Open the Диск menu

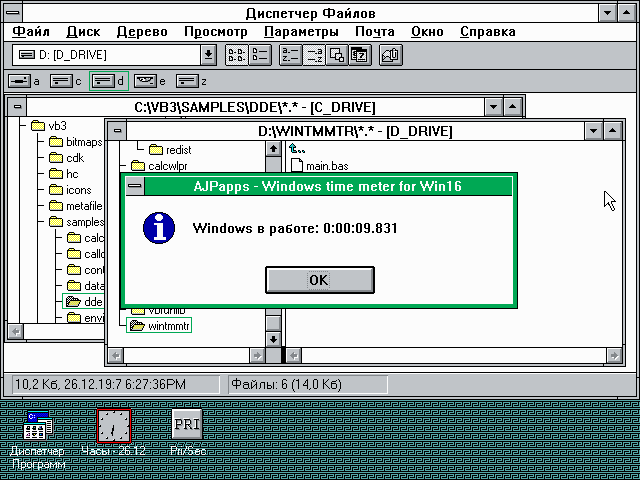click(x=83, y=31)
